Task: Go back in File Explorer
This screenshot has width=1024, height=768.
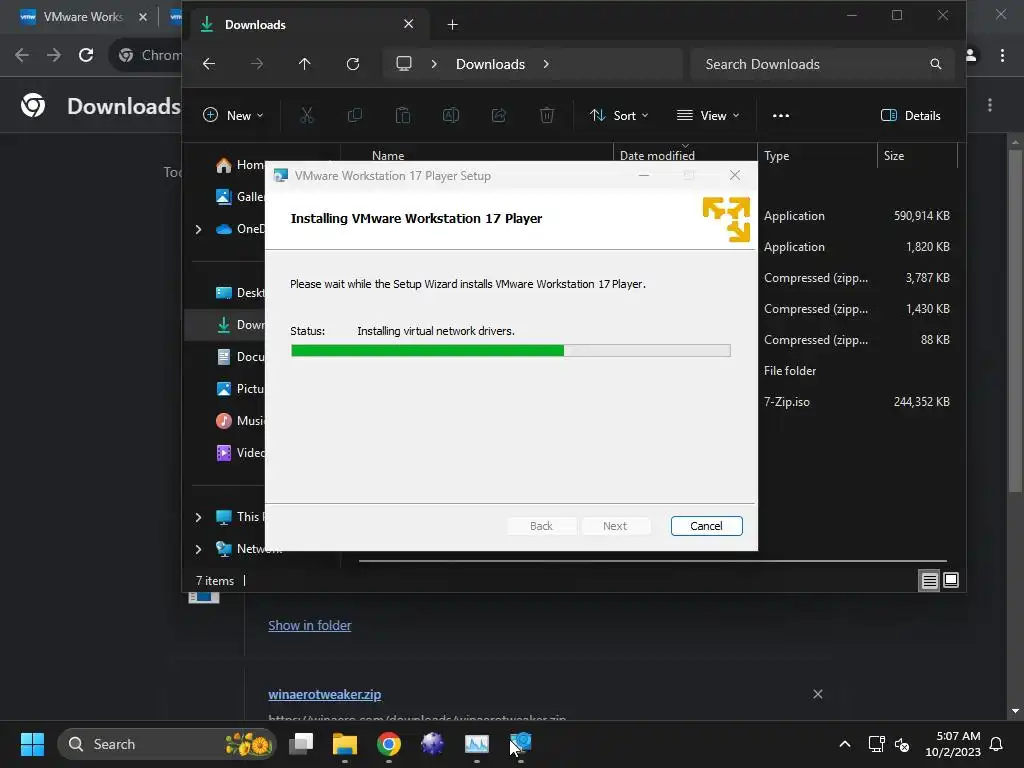Action: [x=209, y=64]
